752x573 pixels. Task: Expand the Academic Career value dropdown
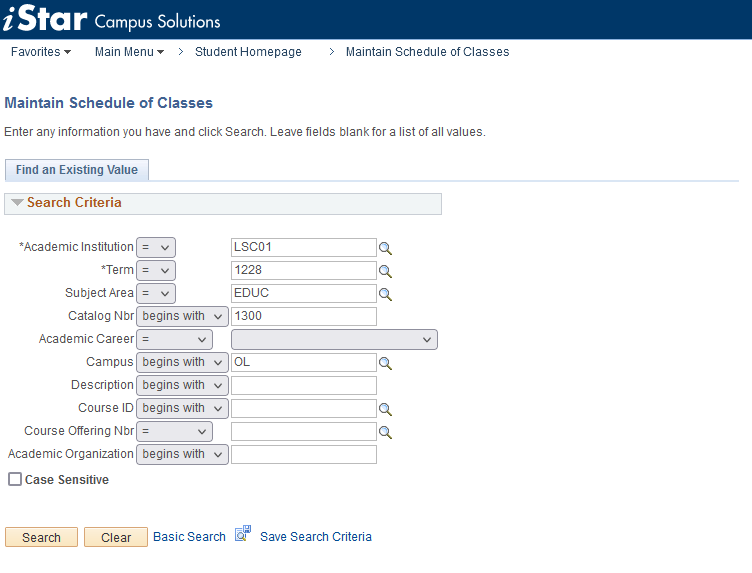tap(334, 339)
